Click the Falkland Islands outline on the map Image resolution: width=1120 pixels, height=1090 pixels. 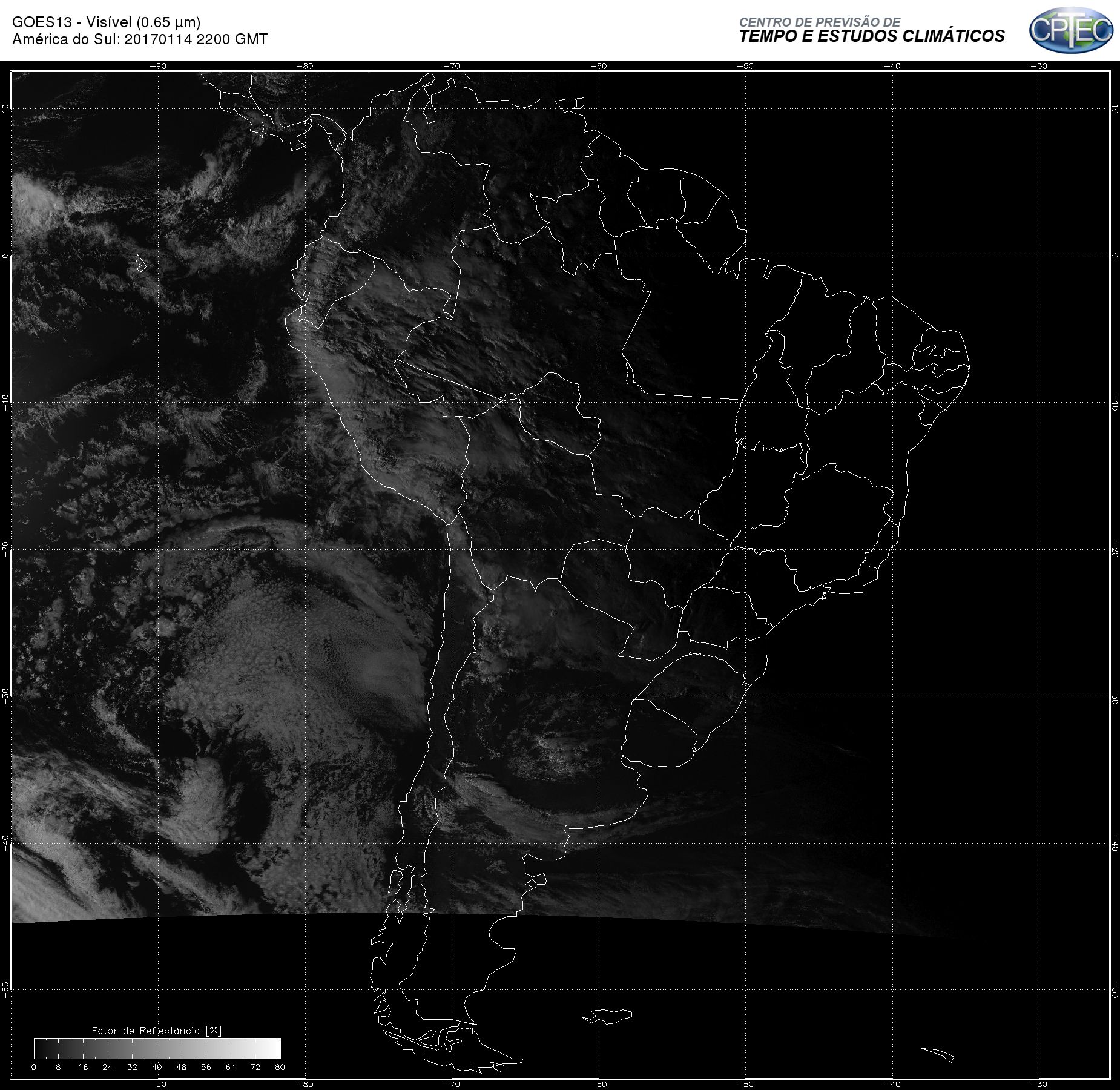pos(608,1016)
